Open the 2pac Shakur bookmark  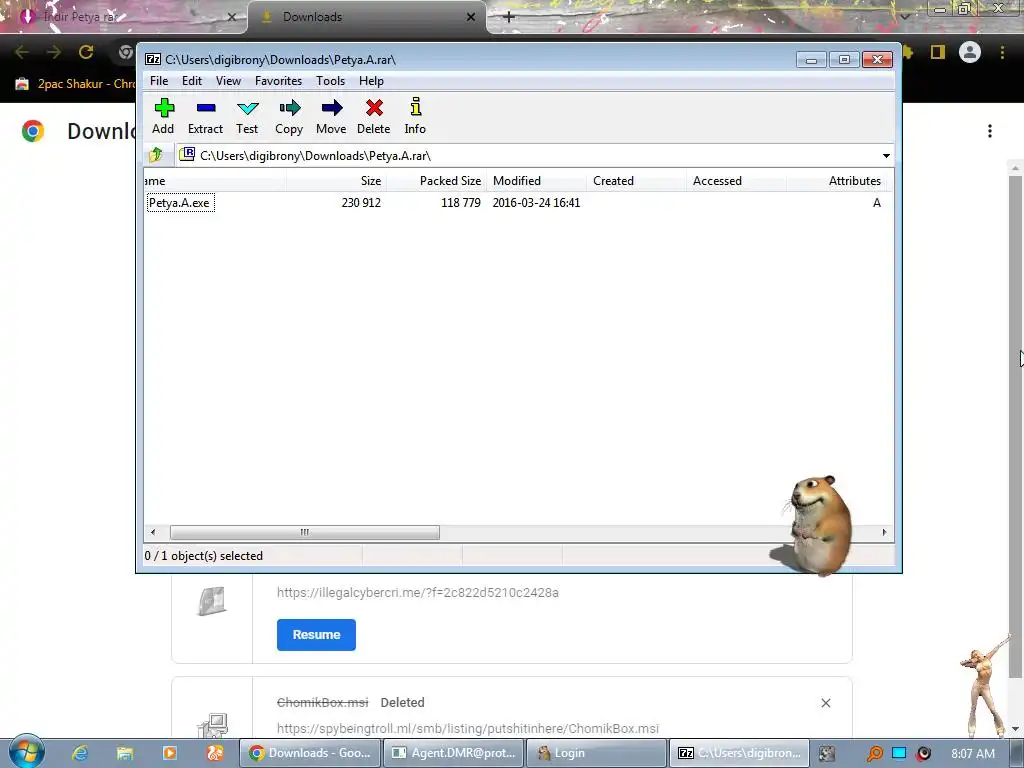(75, 84)
